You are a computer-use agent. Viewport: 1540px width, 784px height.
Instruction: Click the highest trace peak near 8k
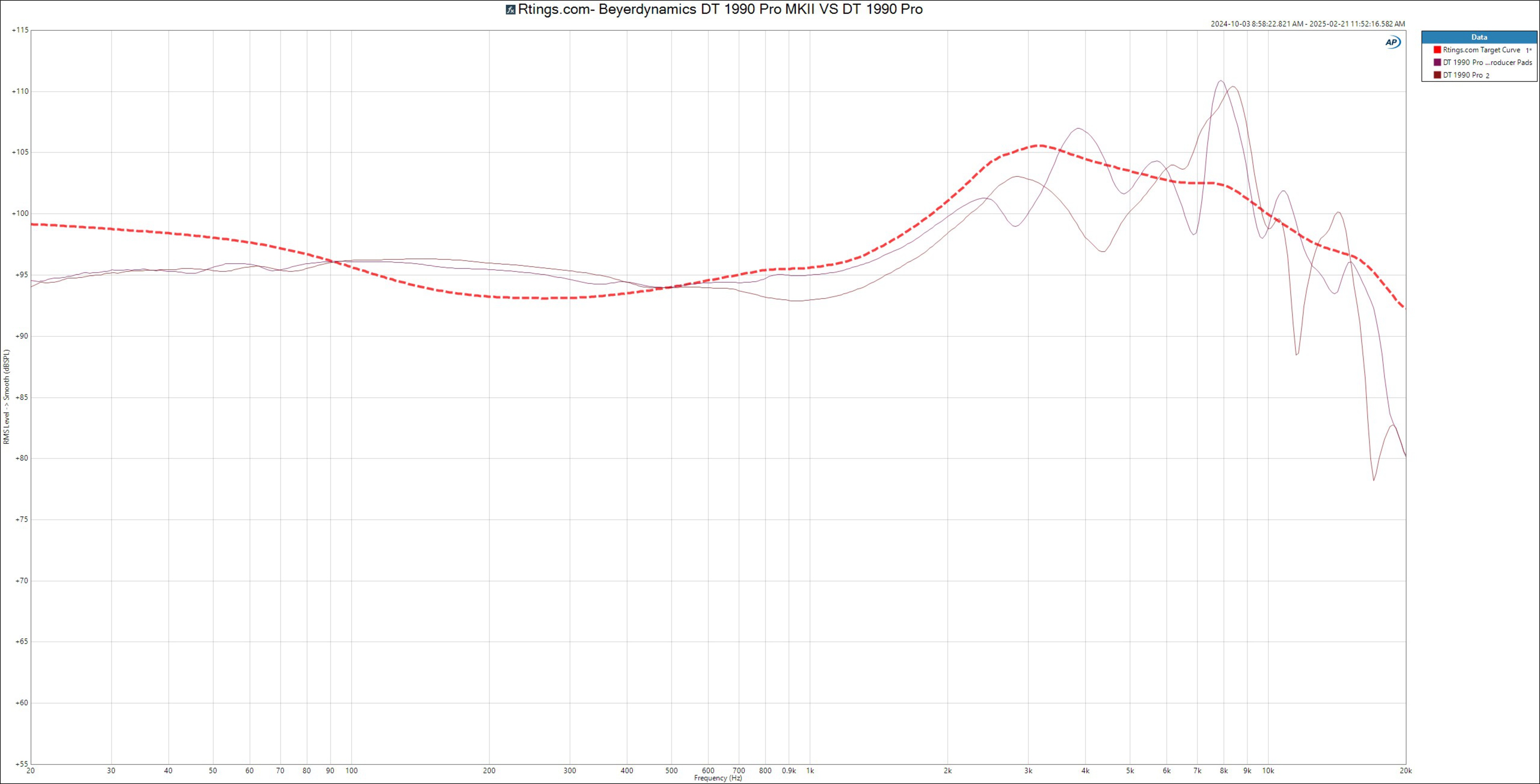[x=1220, y=81]
